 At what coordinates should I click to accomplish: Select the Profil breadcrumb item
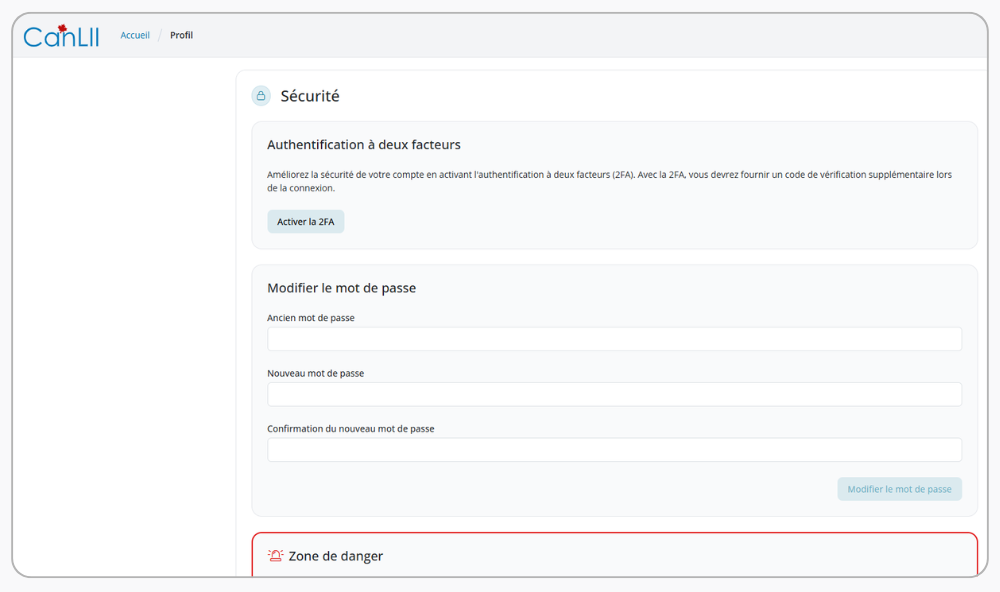(181, 35)
